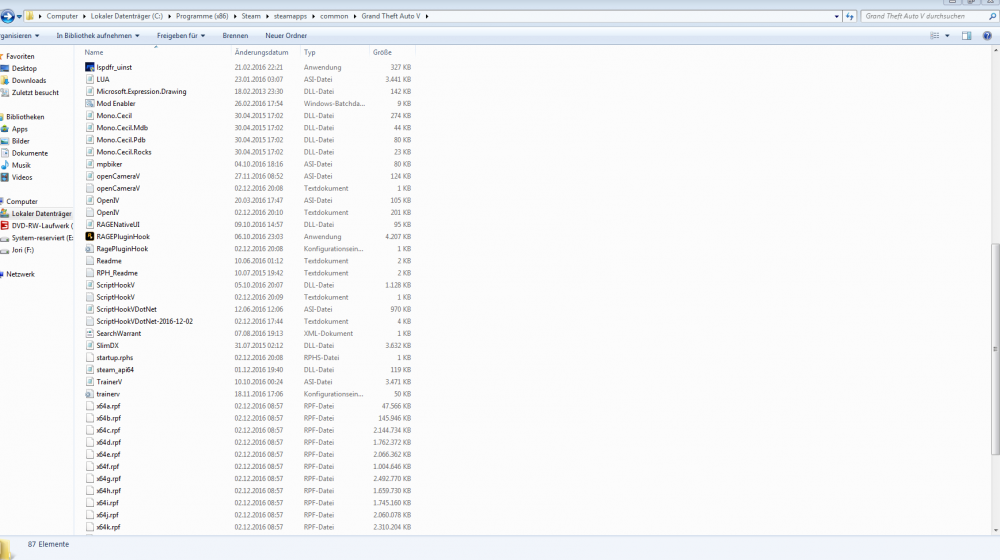Screen dimensions: 1000x560
Task: Click the lspdfr_uinst application icon
Action: point(89,67)
